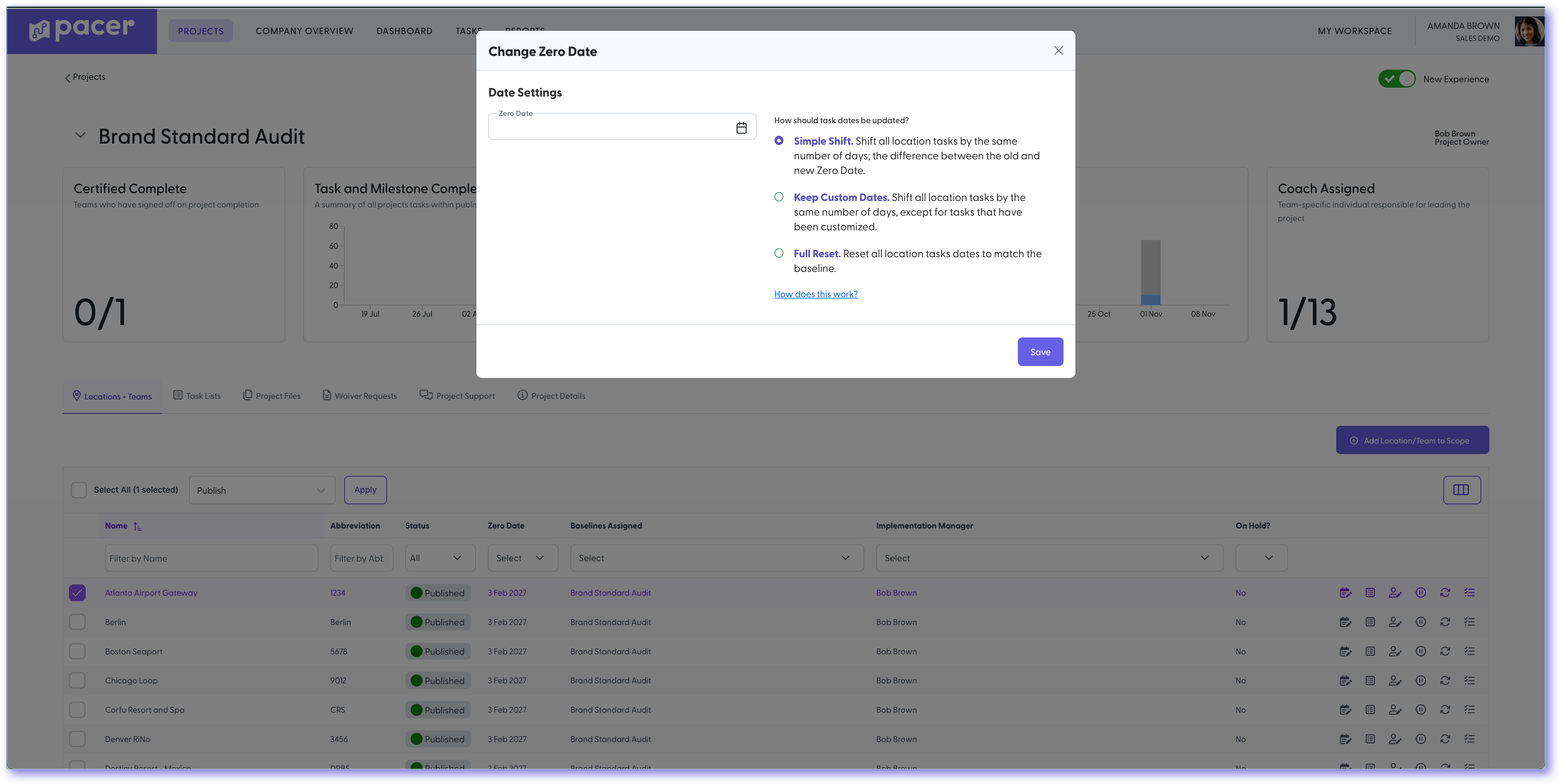Open task list icon for Atlanta Airport Gateway
The width and height of the screenshot is (1560, 784).
point(1370,593)
